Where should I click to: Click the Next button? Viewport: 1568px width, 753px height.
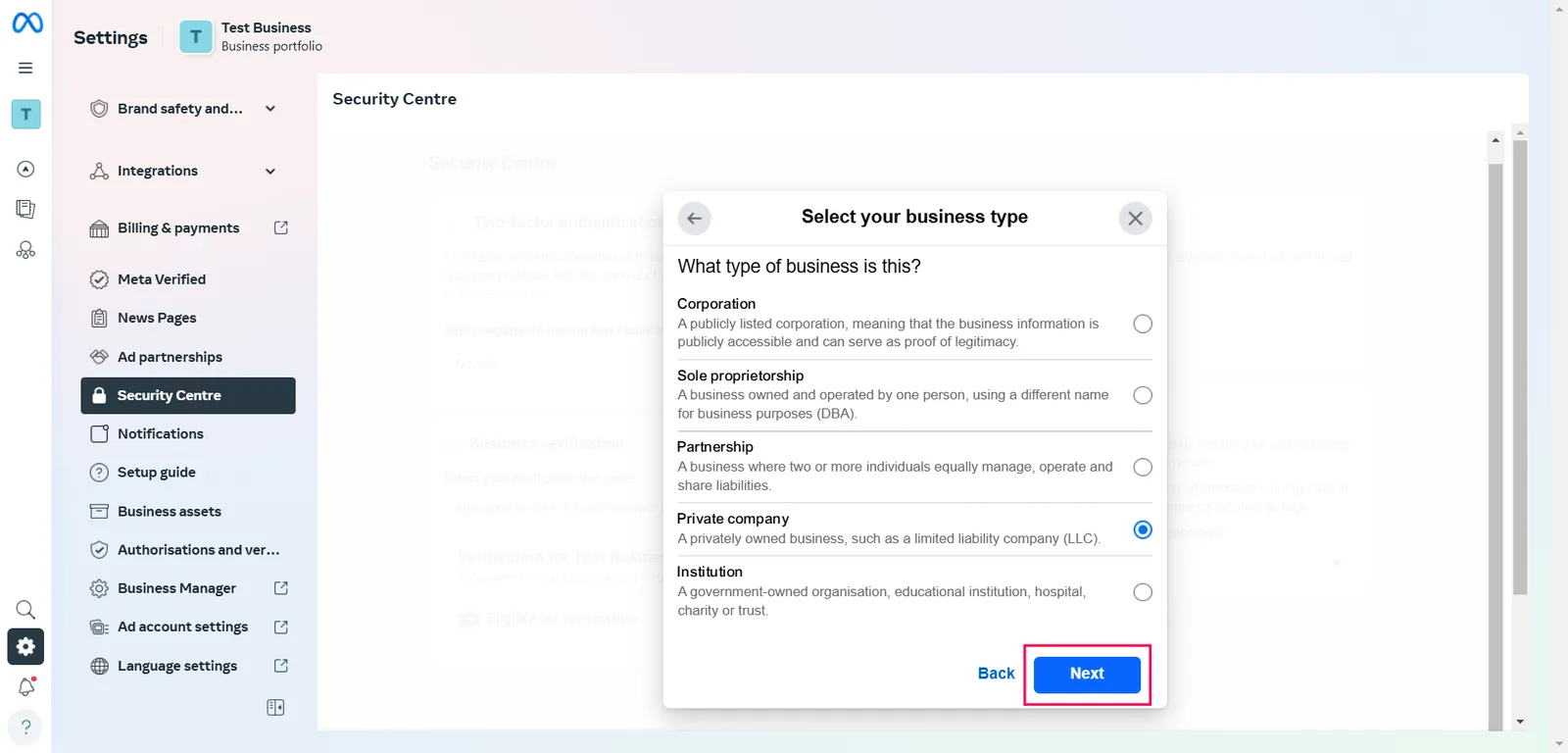(1087, 674)
